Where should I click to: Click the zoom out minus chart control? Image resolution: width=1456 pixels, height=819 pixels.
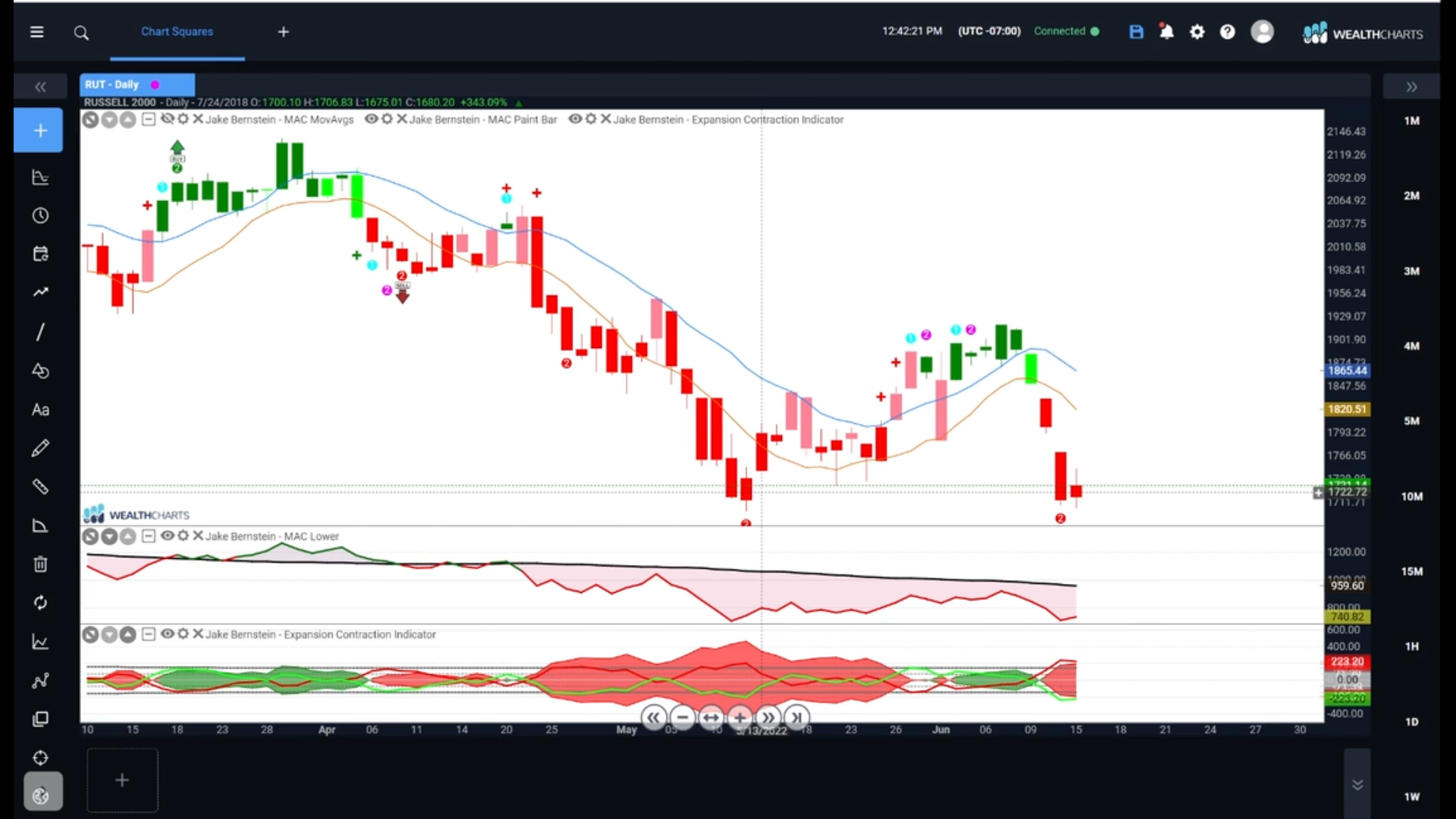tap(682, 717)
